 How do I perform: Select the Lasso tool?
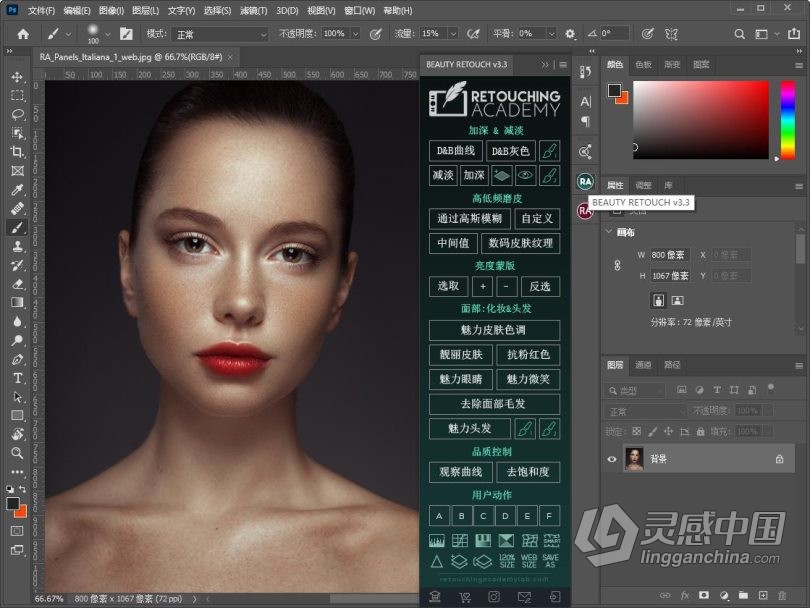coord(17,114)
